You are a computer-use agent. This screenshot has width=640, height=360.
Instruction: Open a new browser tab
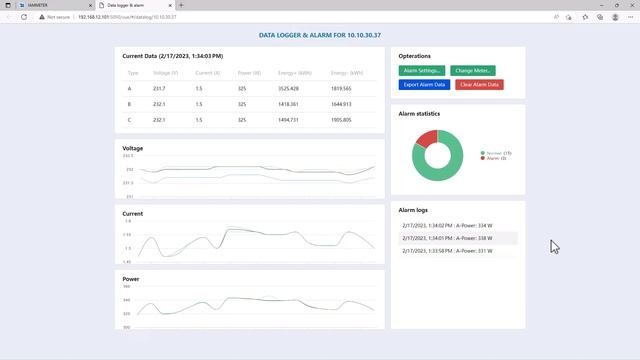(x=181, y=5)
